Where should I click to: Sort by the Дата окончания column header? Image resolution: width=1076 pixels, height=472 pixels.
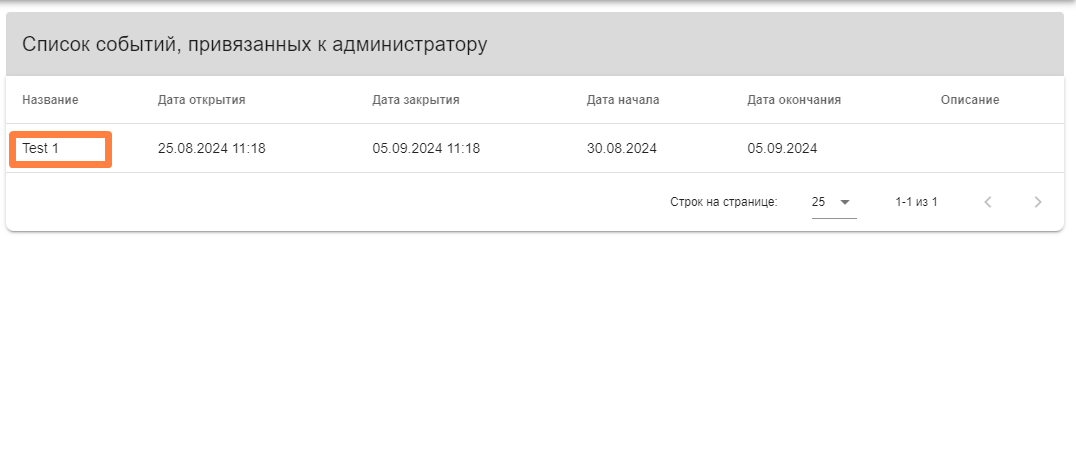(794, 100)
